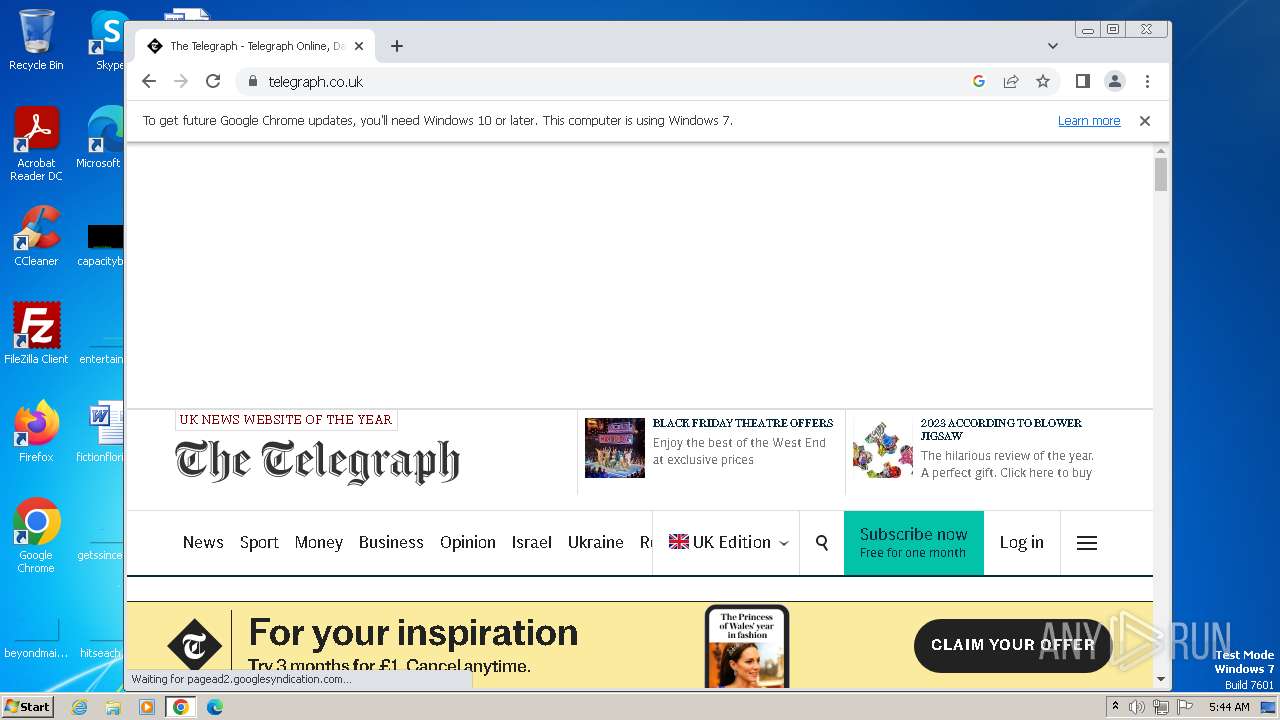Open the Business section
This screenshot has width=1280, height=720.
[391, 542]
